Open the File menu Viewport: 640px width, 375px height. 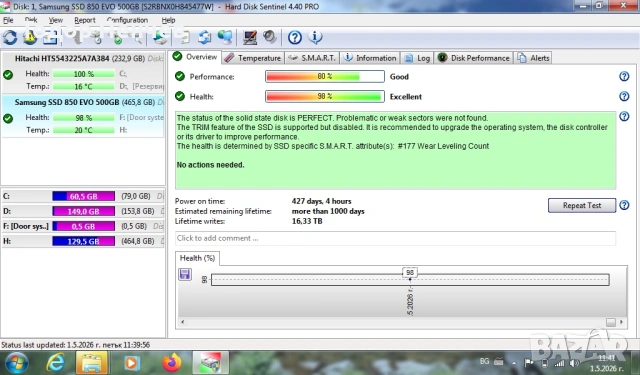coord(8,20)
